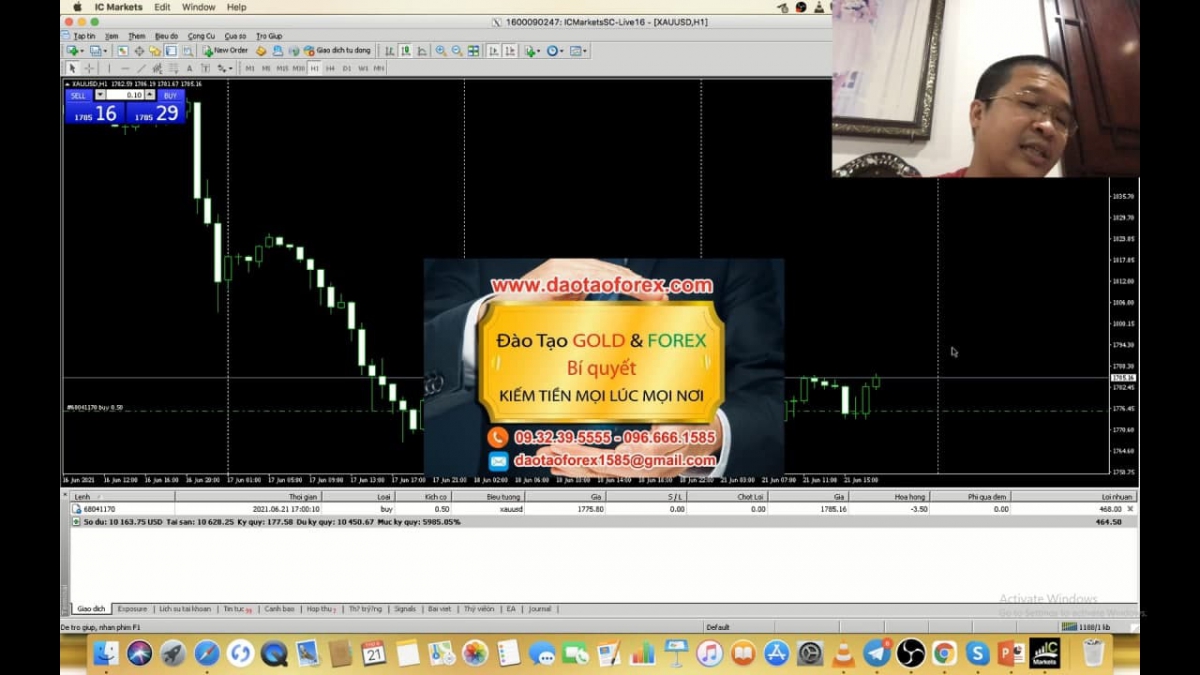Switch timeframe to W1
The width and height of the screenshot is (1200, 675).
point(363,68)
